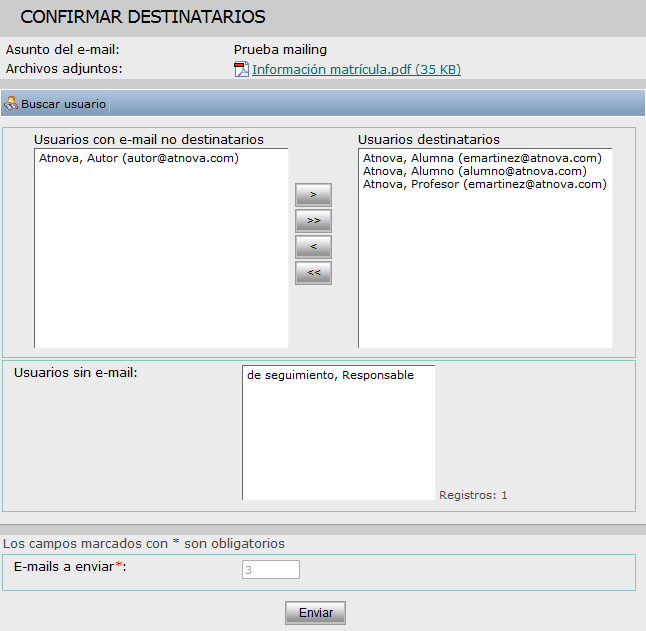Click the Usuarios sin e-mail label

[x=76, y=372]
